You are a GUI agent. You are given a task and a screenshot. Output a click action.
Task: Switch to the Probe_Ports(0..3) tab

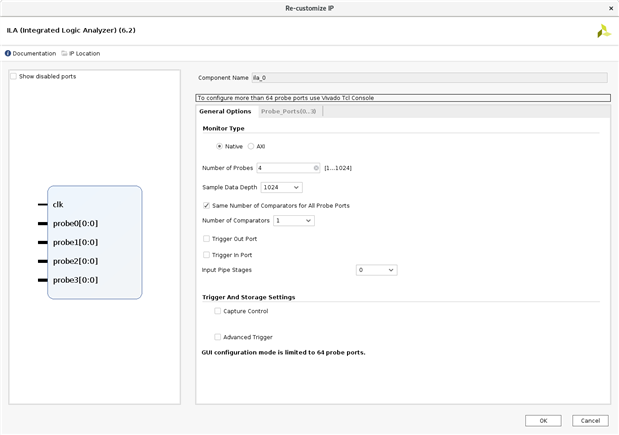(x=289, y=112)
